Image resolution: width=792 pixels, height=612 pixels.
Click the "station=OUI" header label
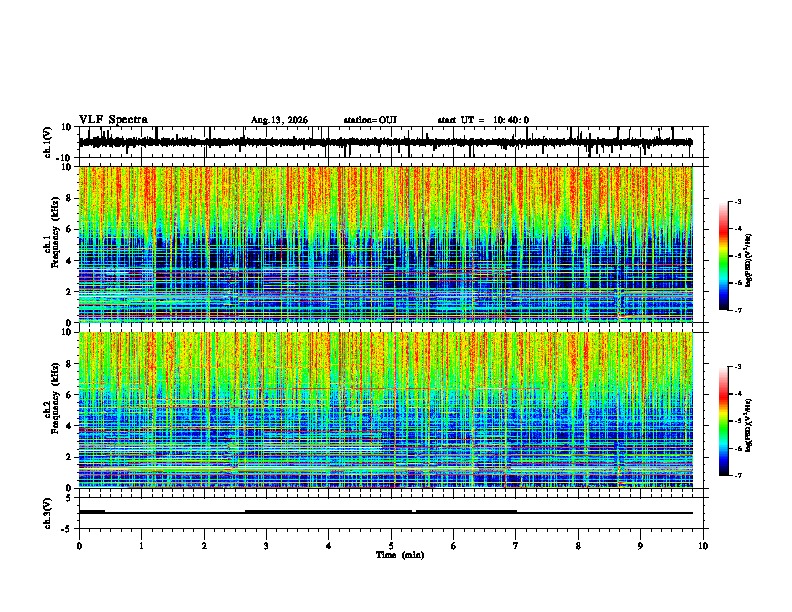[x=370, y=120]
